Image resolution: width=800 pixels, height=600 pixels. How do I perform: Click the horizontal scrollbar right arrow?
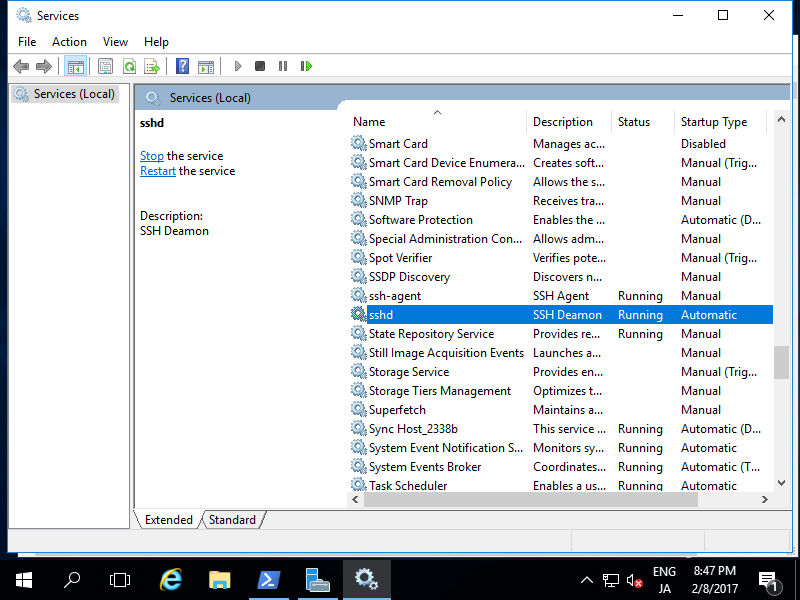pyautogui.click(x=764, y=499)
